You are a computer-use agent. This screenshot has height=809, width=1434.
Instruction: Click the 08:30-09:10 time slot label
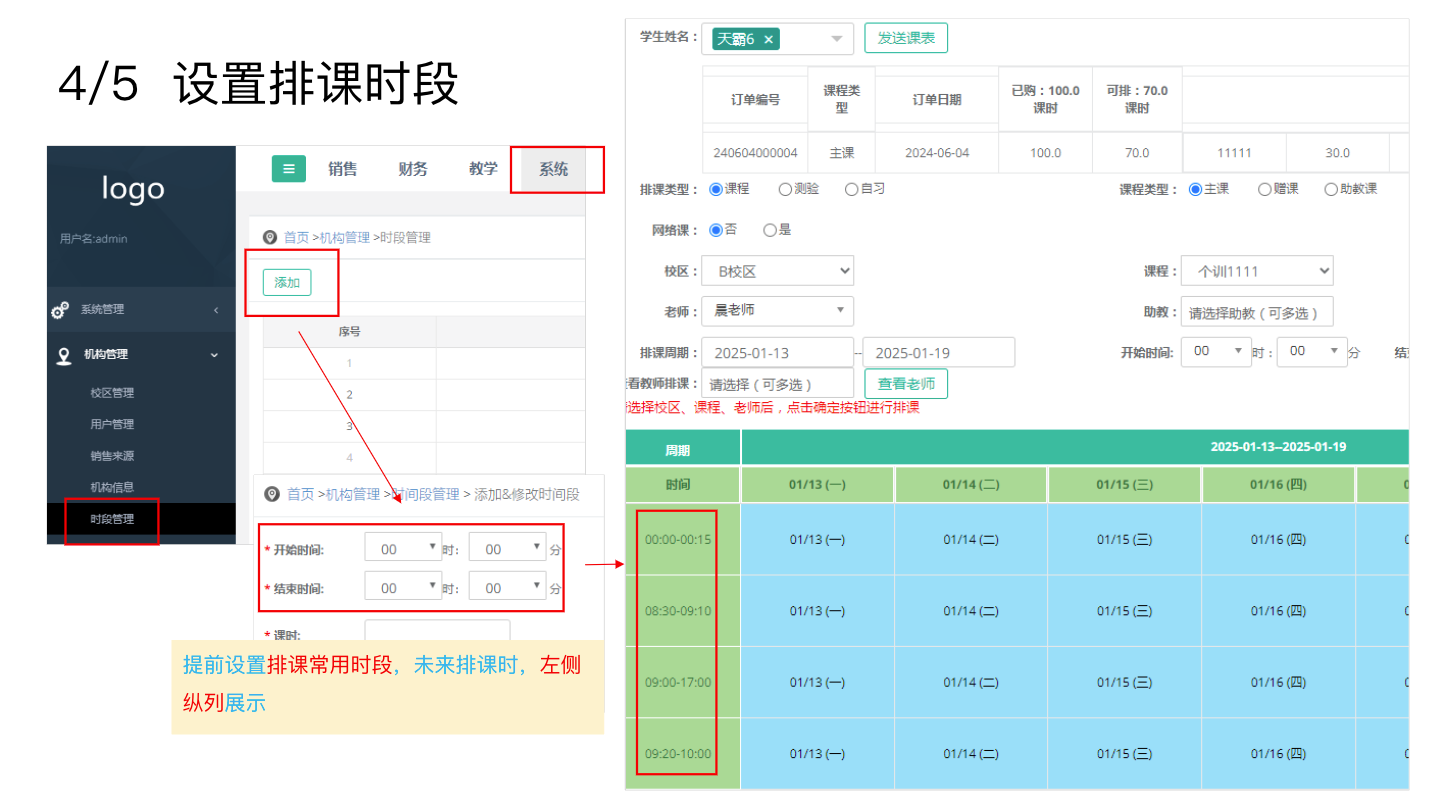[x=678, y=611]
